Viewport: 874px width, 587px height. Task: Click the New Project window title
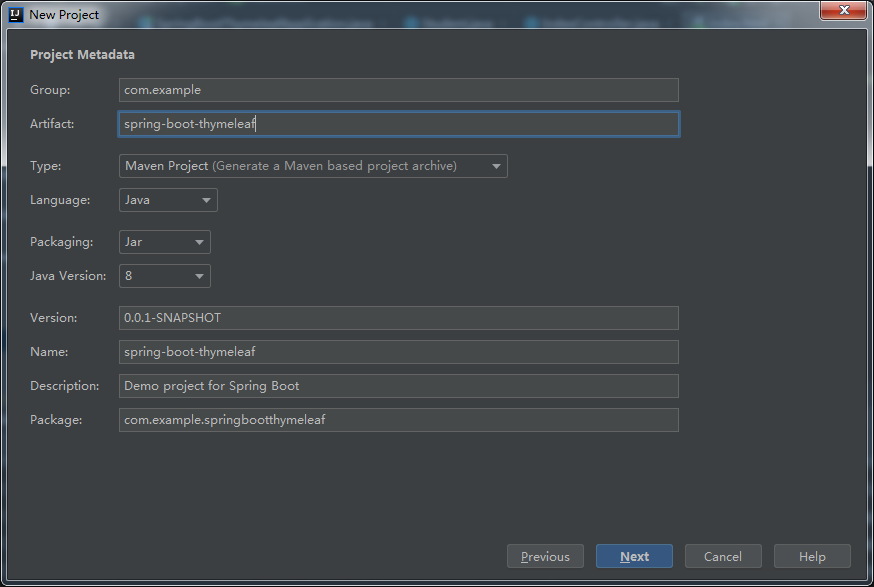(x=64, y=15)
